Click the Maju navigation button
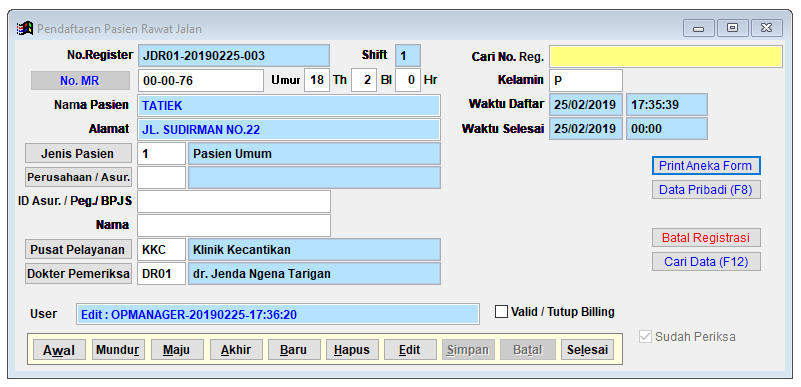Viewport: 801px width, 387px height. [x=177, y=350]
